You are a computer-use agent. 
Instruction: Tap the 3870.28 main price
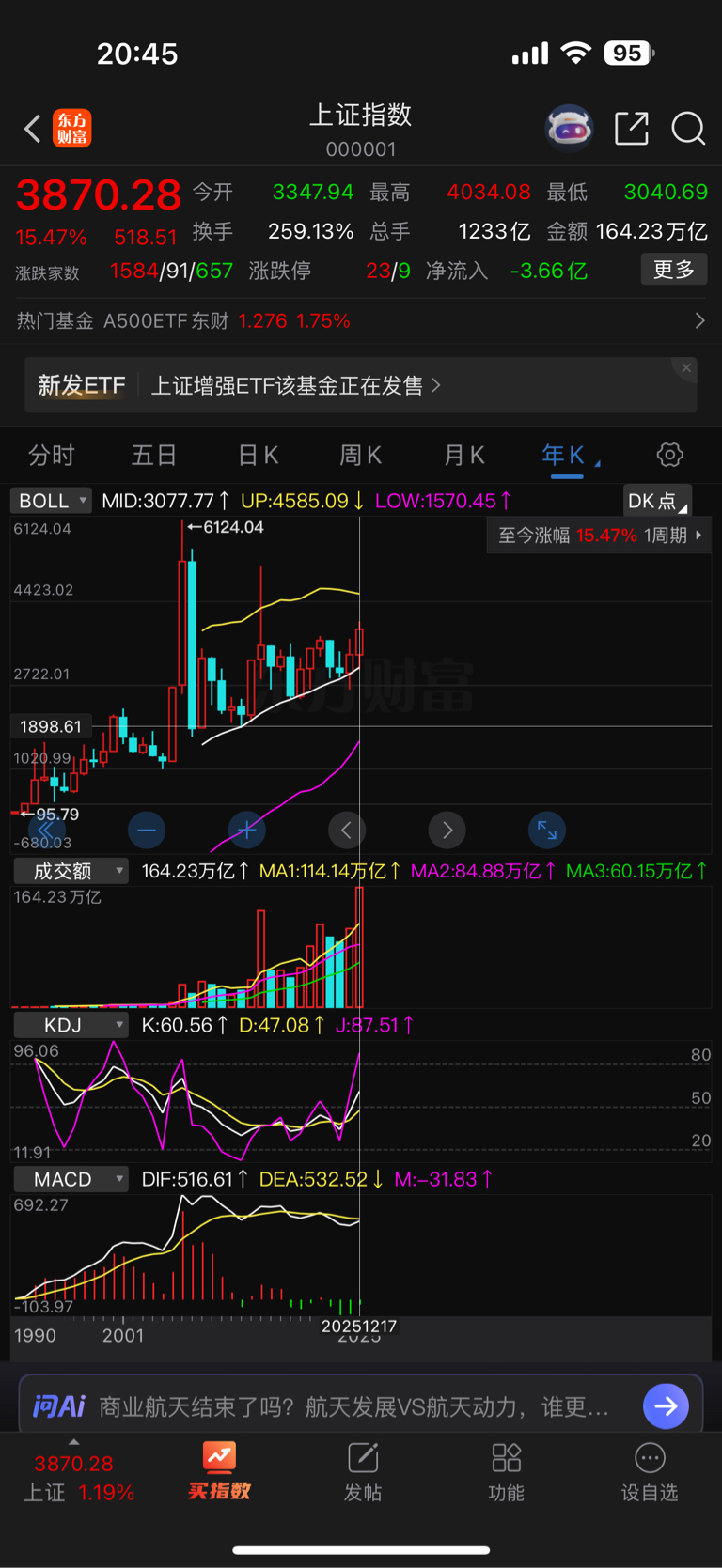pos(99,195)
